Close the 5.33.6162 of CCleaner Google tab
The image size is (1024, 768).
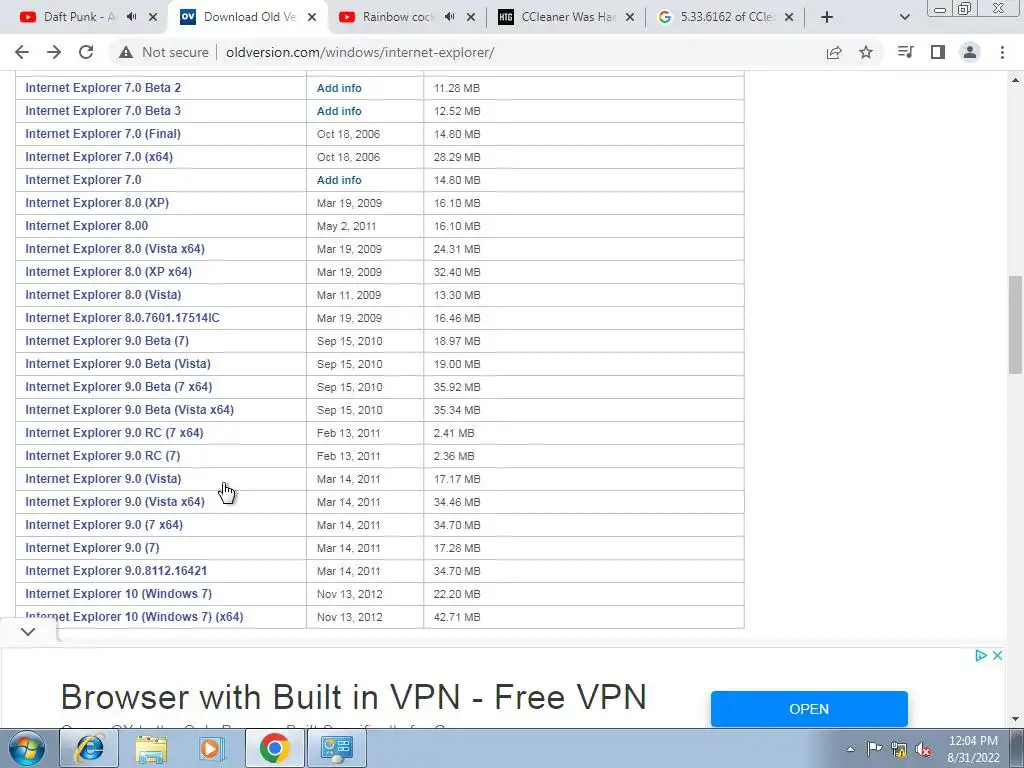coord(789,17)
